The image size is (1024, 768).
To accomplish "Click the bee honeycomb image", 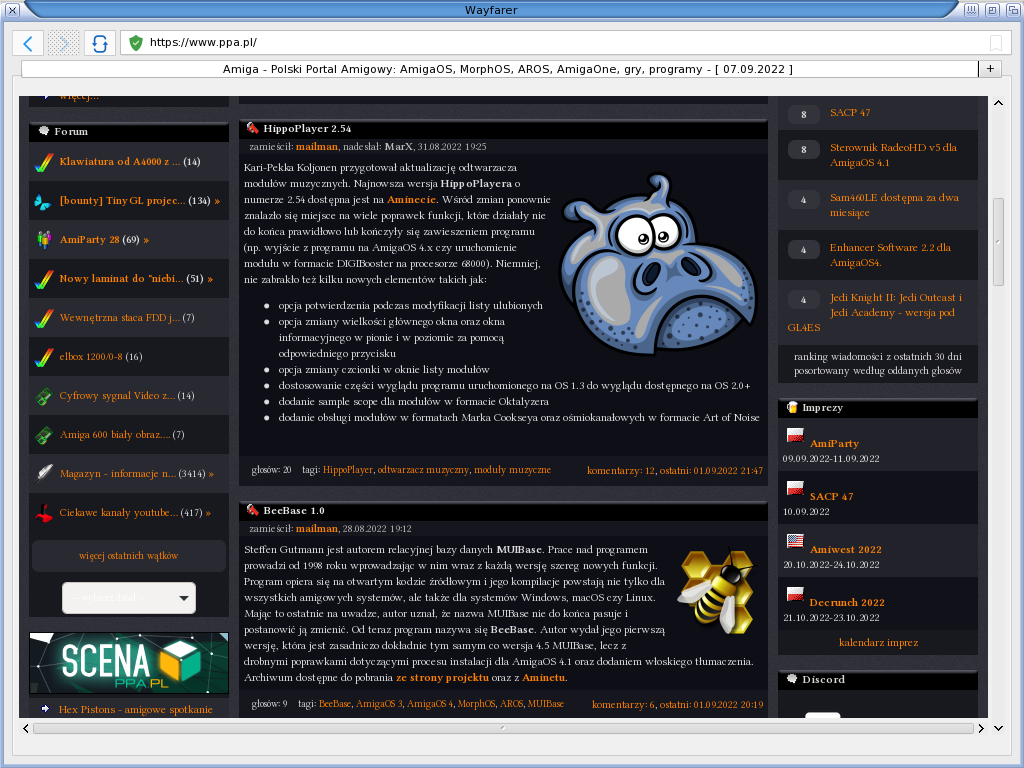I will click(x=716, y=592).
